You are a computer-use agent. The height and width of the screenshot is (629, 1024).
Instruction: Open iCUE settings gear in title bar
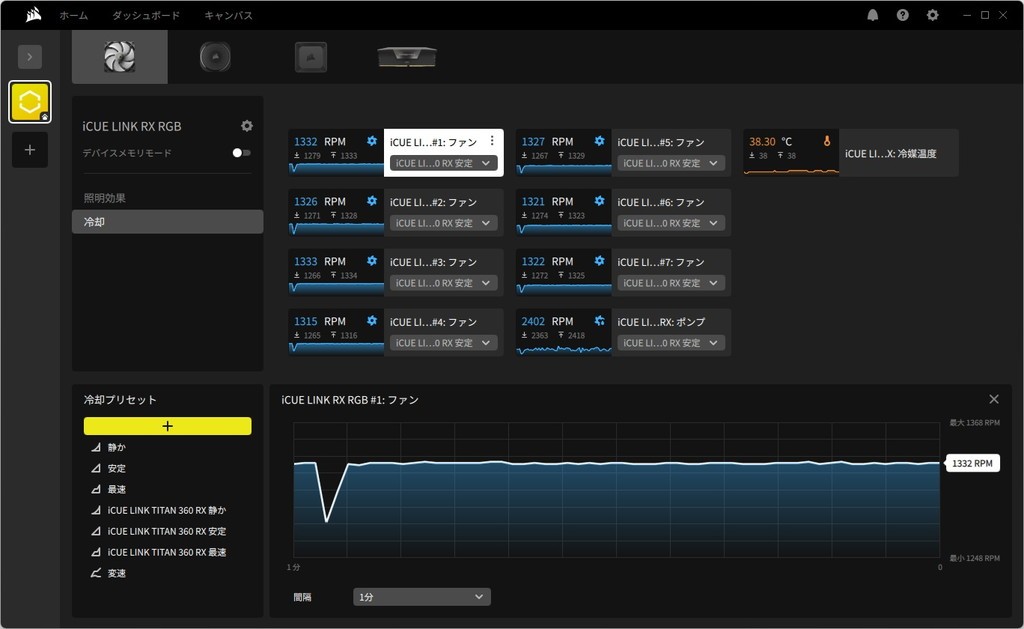click(933, 15)
